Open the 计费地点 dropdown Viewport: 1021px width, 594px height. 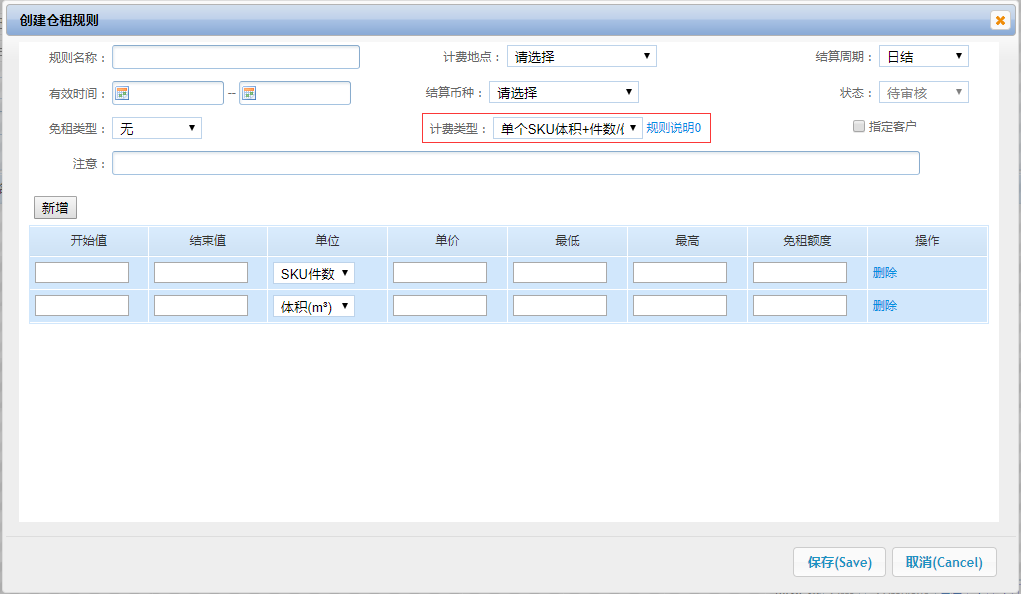pyautogui.click(x=581, y=57)
